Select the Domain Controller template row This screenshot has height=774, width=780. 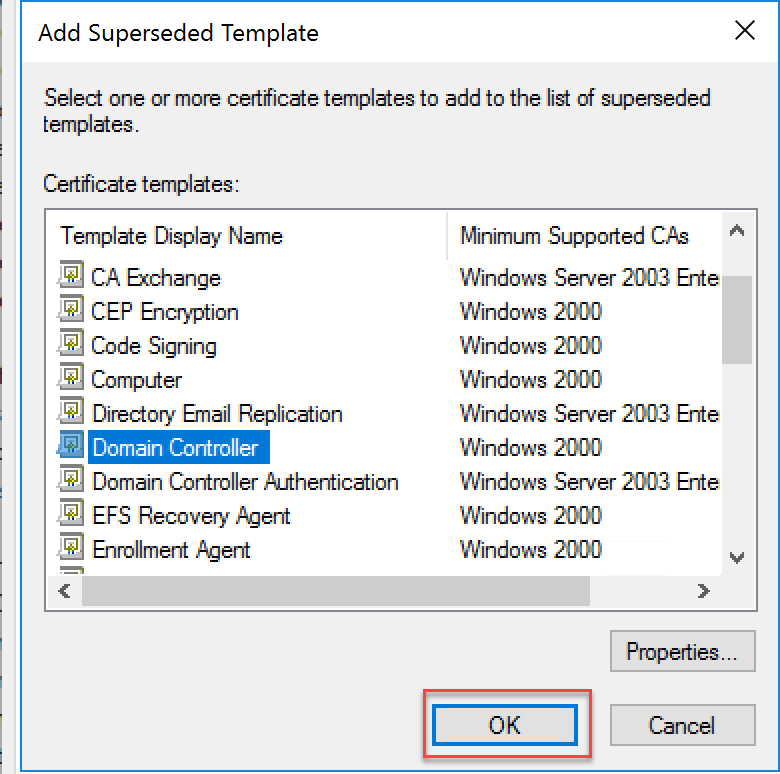175,447
